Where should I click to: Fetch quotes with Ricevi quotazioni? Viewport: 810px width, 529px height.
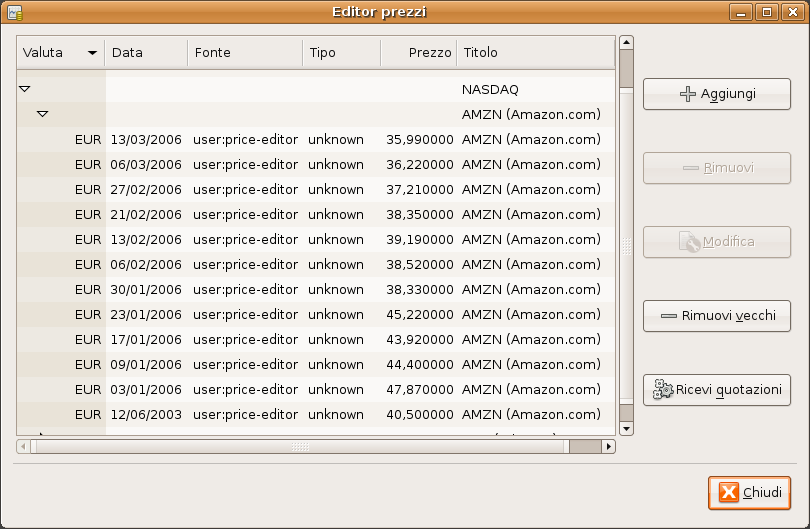tap(716, 389)
